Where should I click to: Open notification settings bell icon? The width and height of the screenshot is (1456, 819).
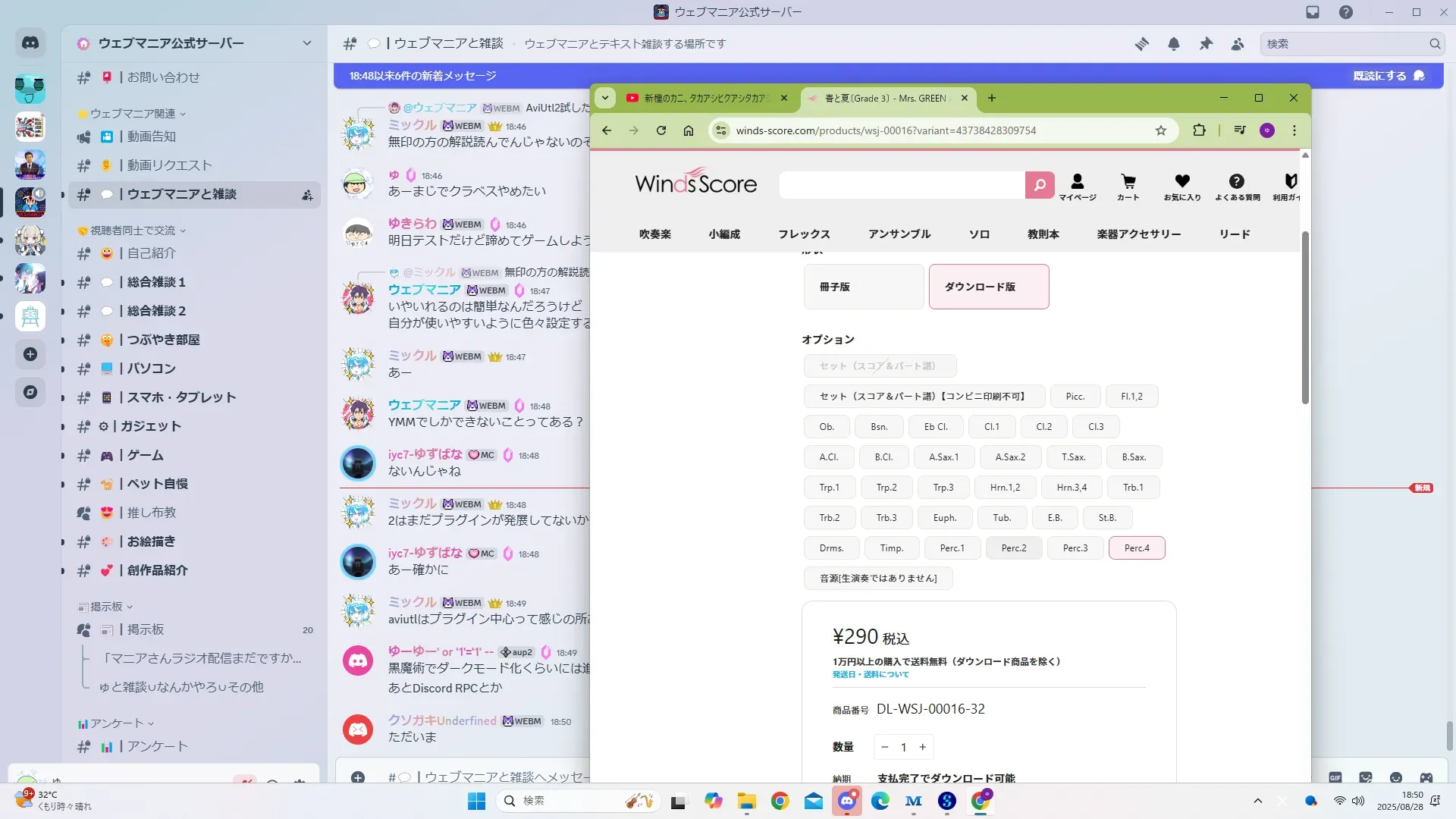[x=1174, y=44]
